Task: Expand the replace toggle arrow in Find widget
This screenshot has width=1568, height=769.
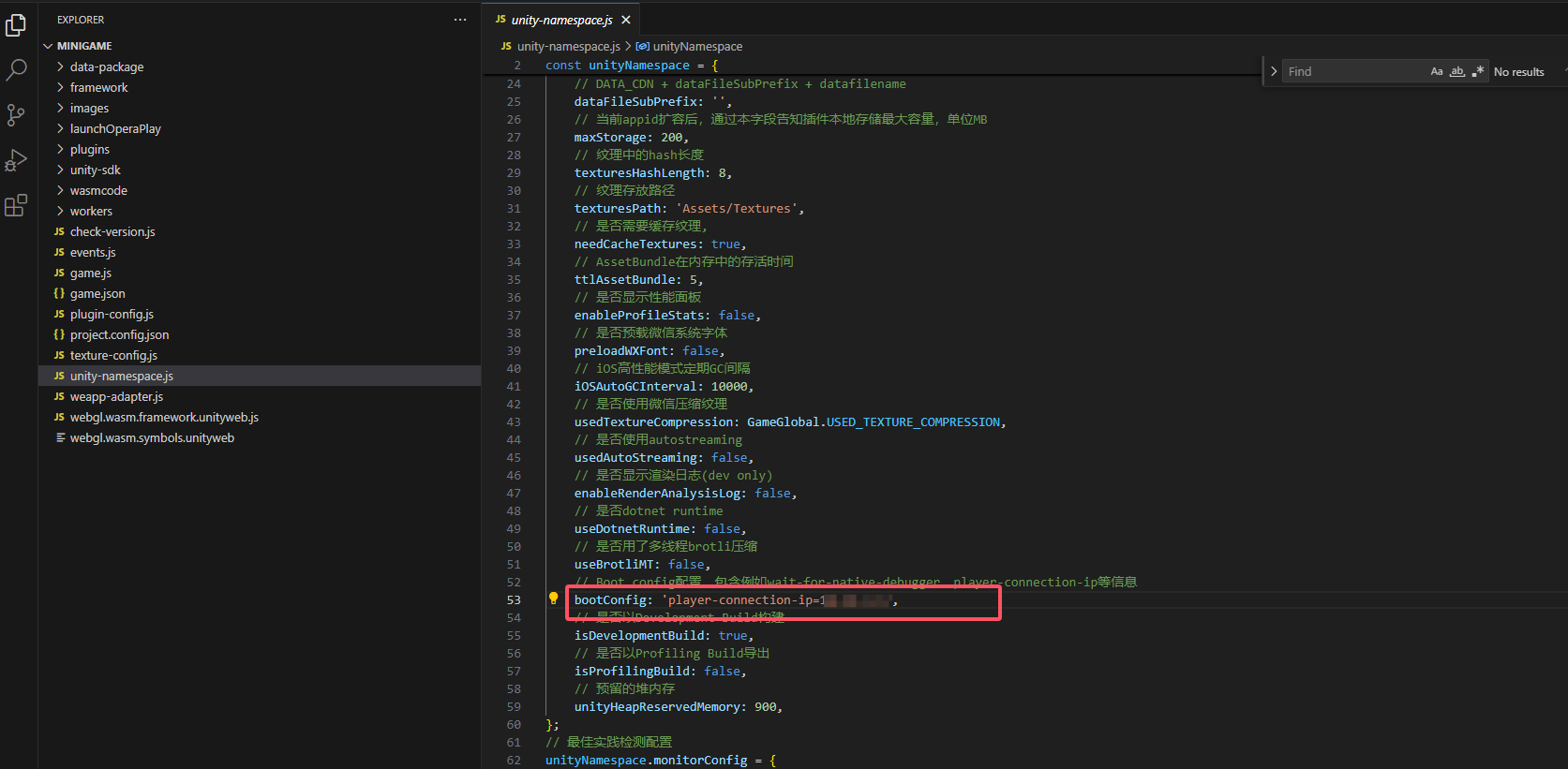Action: 1274,71
